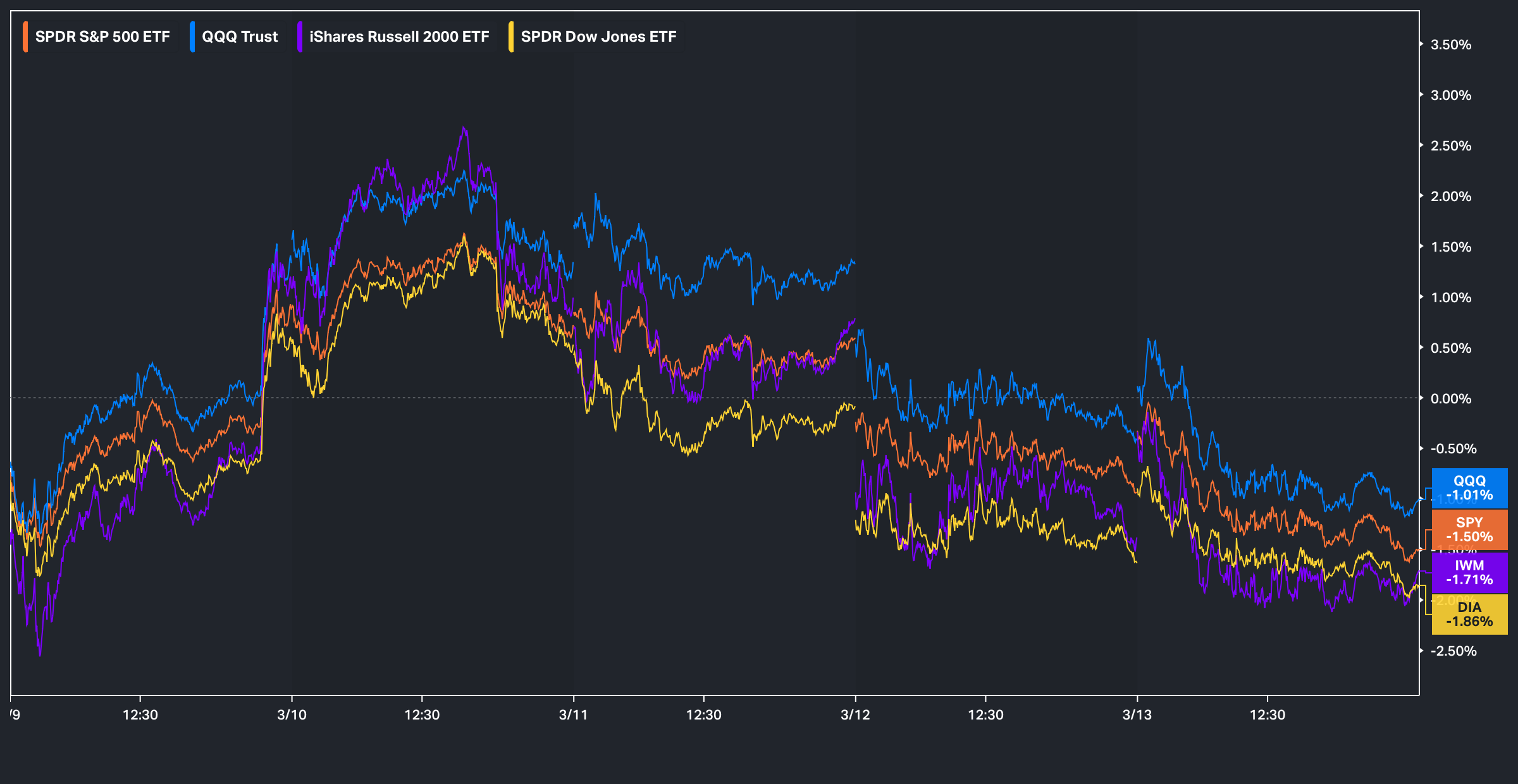Hide the iShares Russell 2000 ETF series
The width and height of the screenshot is (1518, 784).
pos(398,37)
